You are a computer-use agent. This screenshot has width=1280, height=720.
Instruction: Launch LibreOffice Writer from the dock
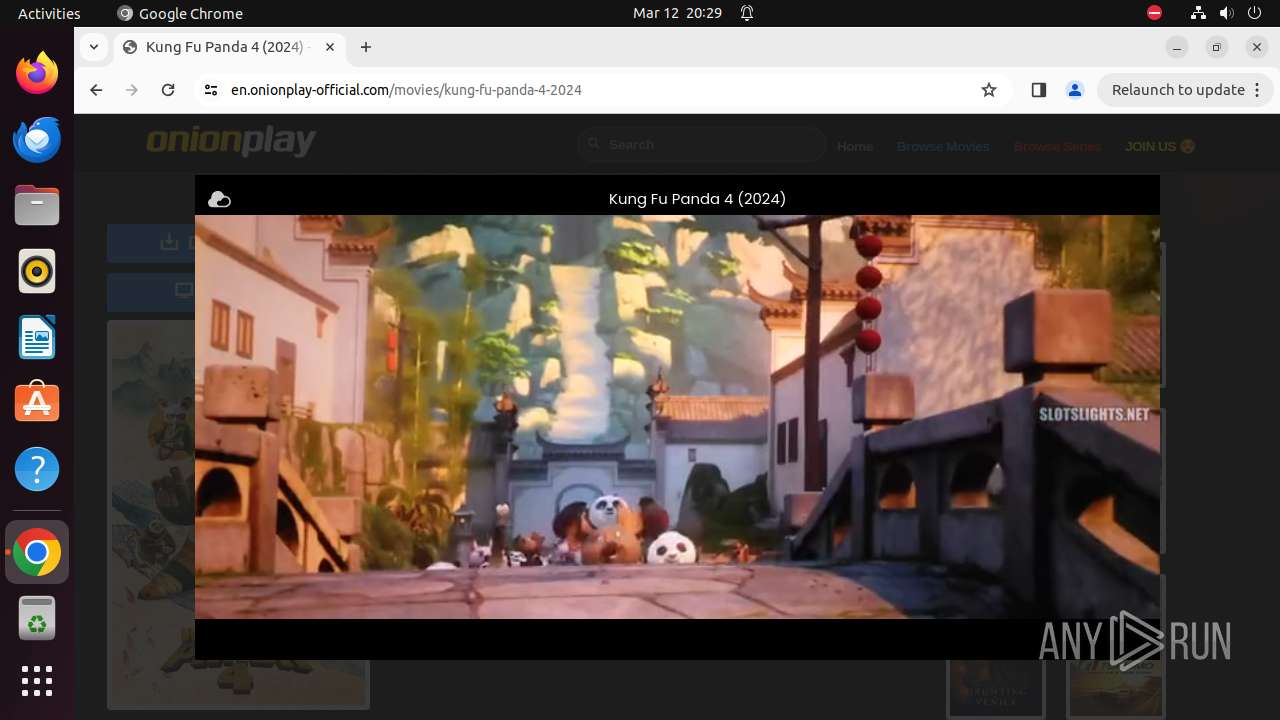[37, 337]
